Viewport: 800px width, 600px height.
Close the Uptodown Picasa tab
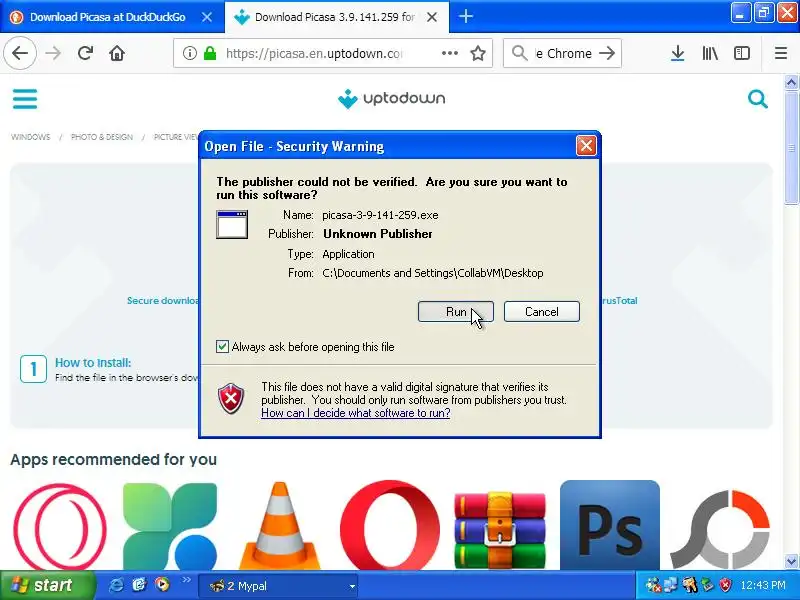tap(432, 17)
